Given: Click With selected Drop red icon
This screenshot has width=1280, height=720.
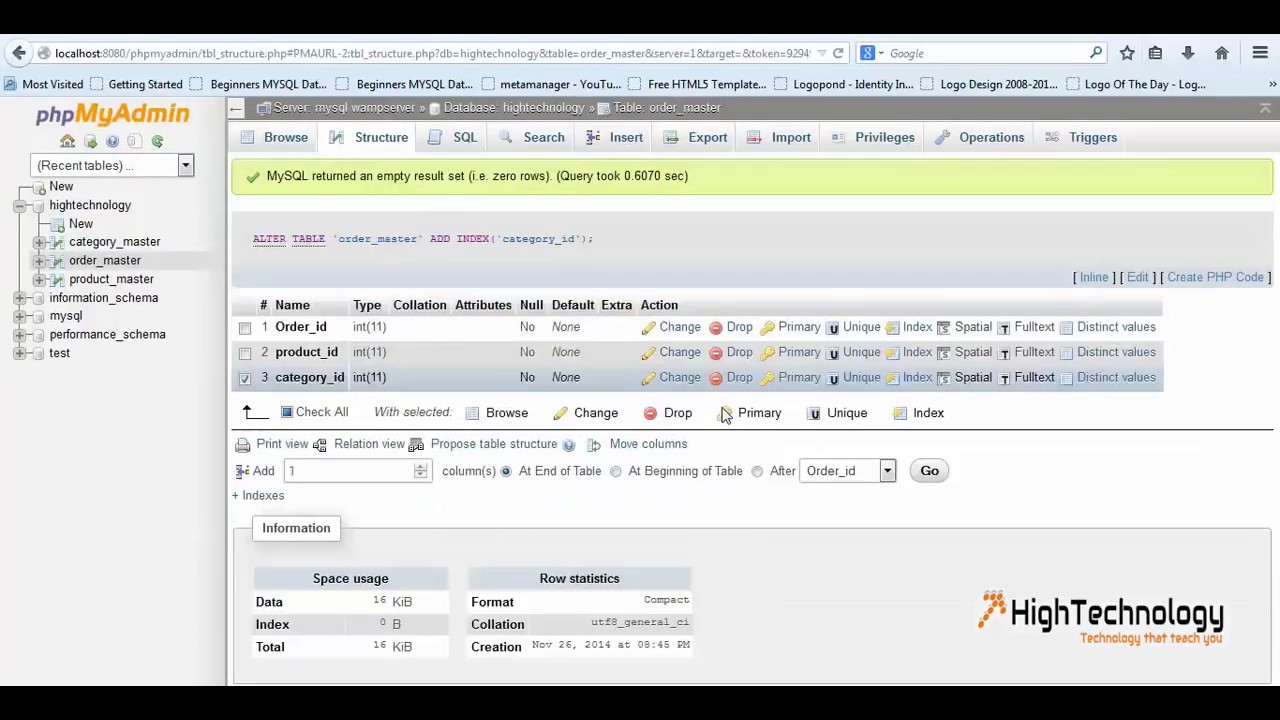Looking at the screenshot, I should click(x=650, y=413).
